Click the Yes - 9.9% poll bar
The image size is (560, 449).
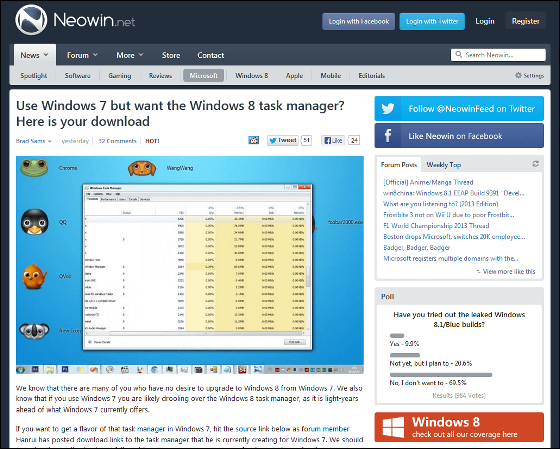point(397,336)
